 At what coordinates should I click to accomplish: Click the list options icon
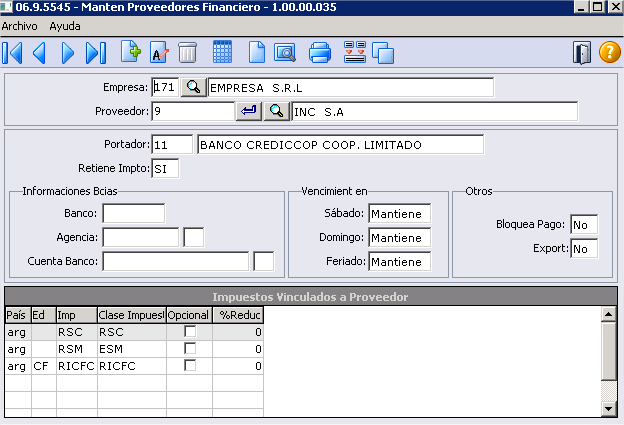tap(355, 52)
